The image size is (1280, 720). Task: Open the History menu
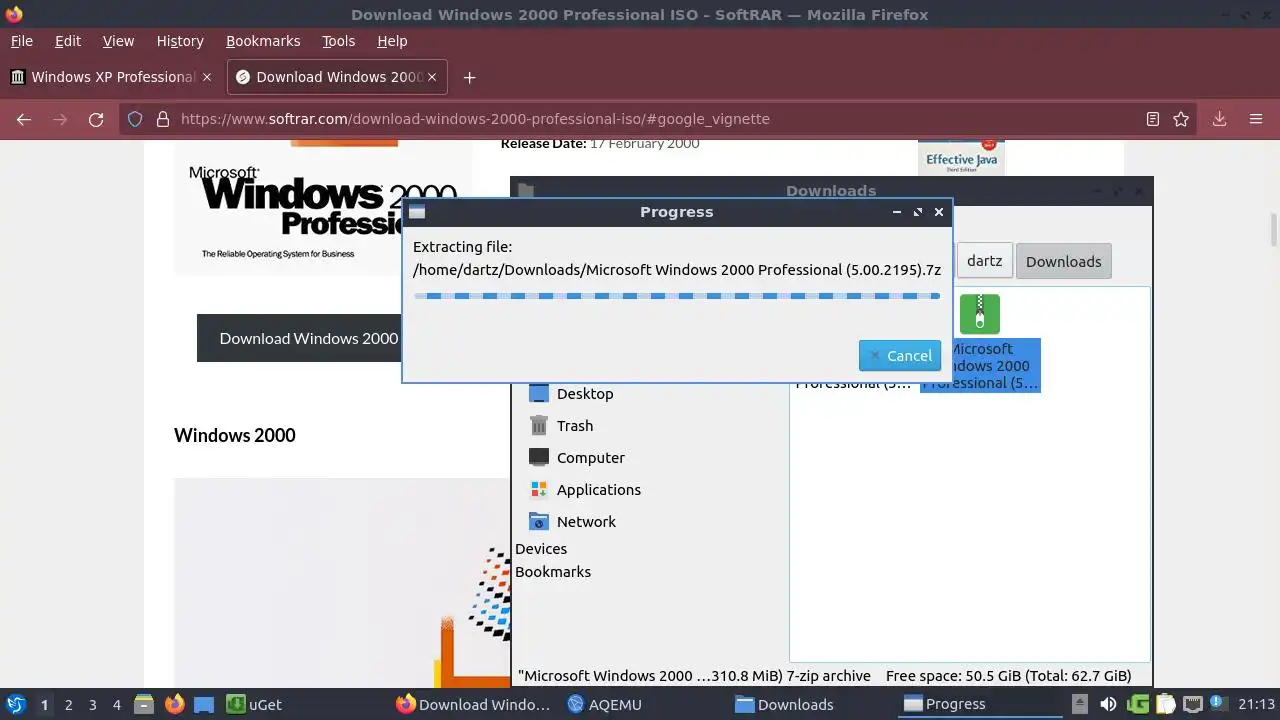coord(180,41)
